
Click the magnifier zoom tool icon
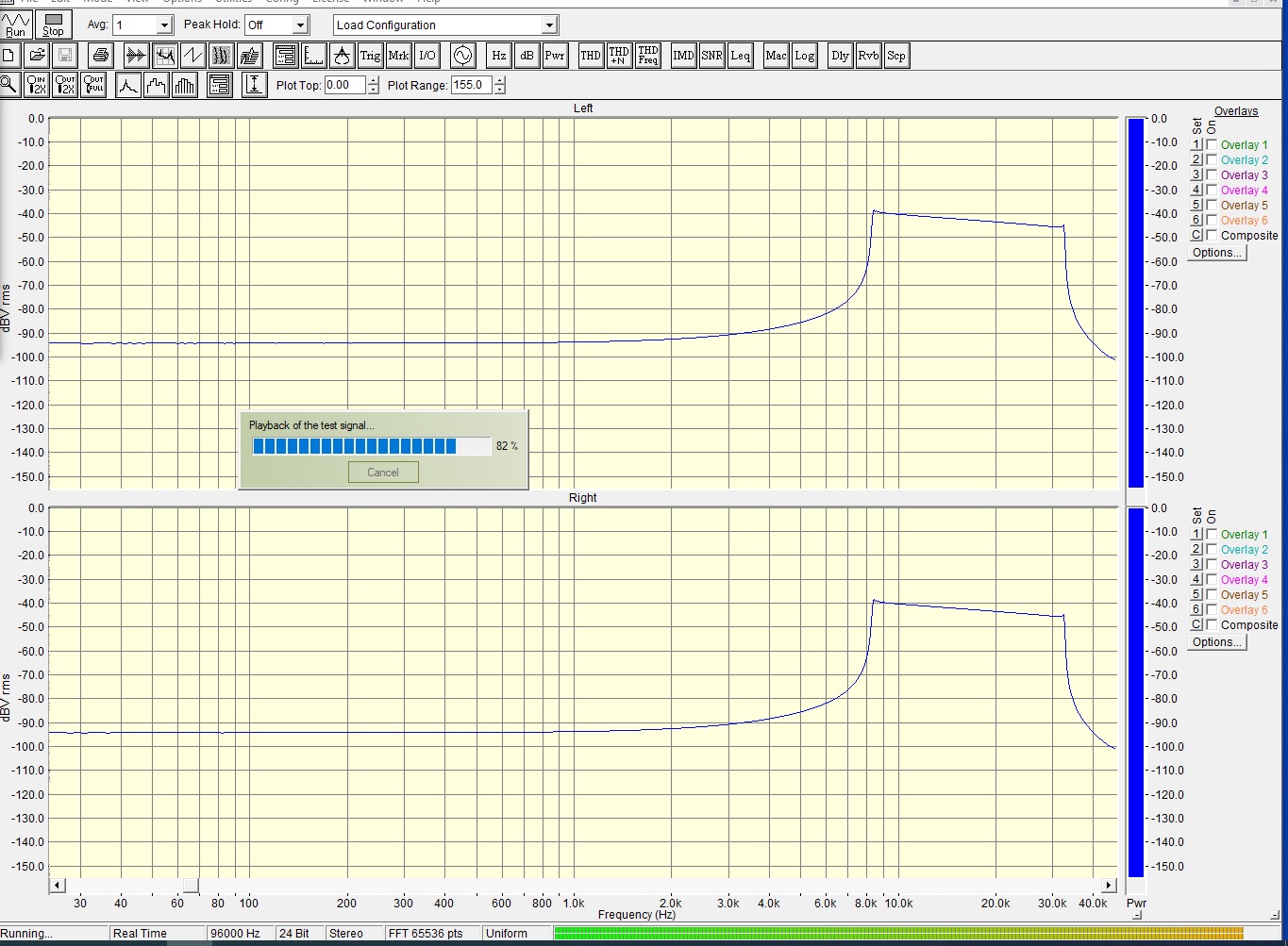pos(9,85)
